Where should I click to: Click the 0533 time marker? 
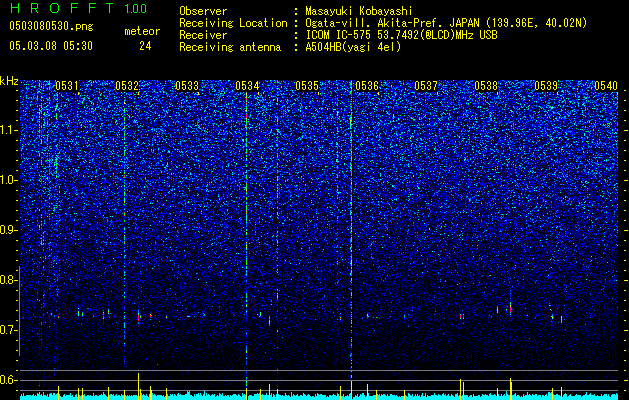[187, 86]
